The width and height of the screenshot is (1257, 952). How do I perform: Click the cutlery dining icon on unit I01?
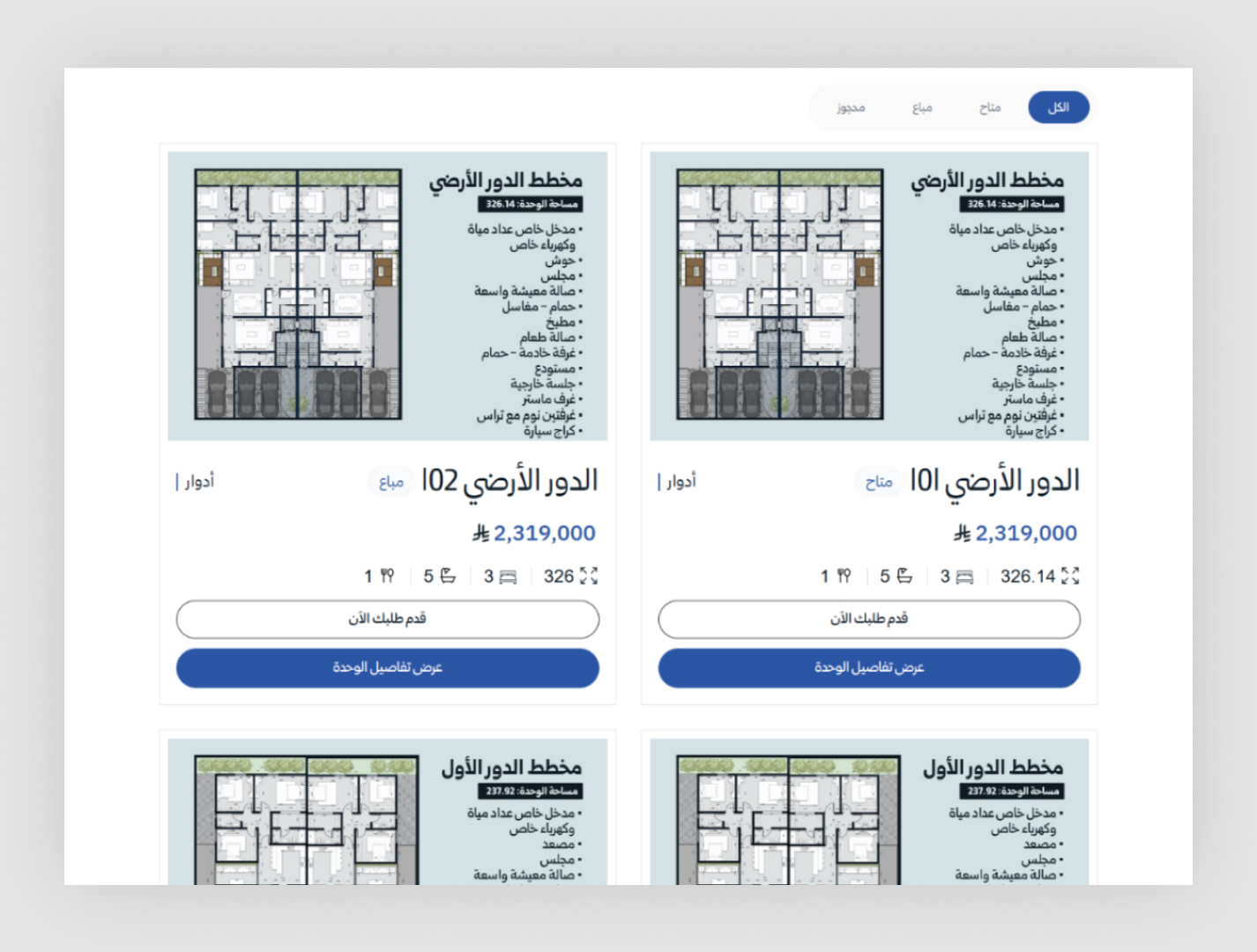point(844,576)
